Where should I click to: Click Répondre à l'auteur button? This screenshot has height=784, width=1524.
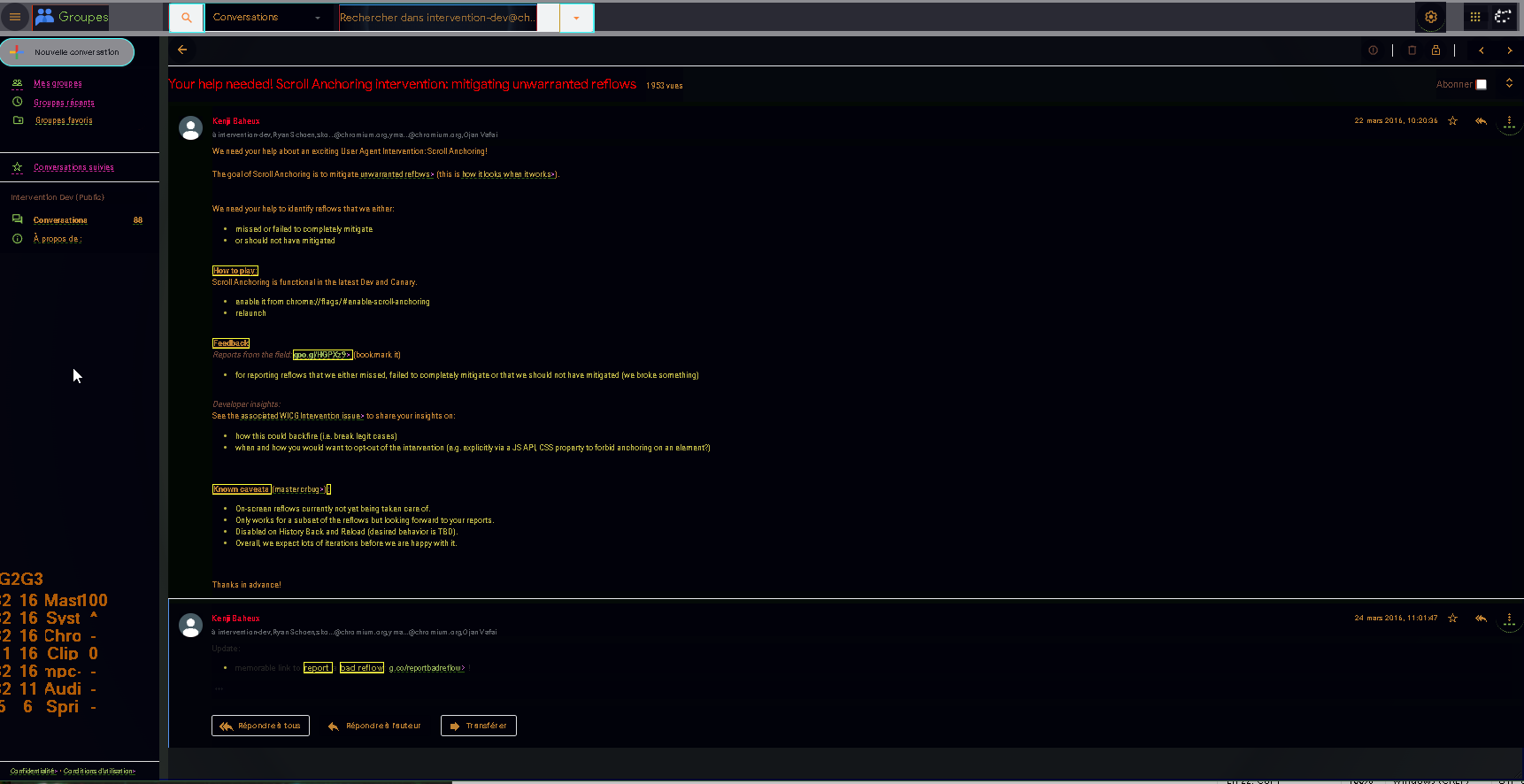(373, 726)
